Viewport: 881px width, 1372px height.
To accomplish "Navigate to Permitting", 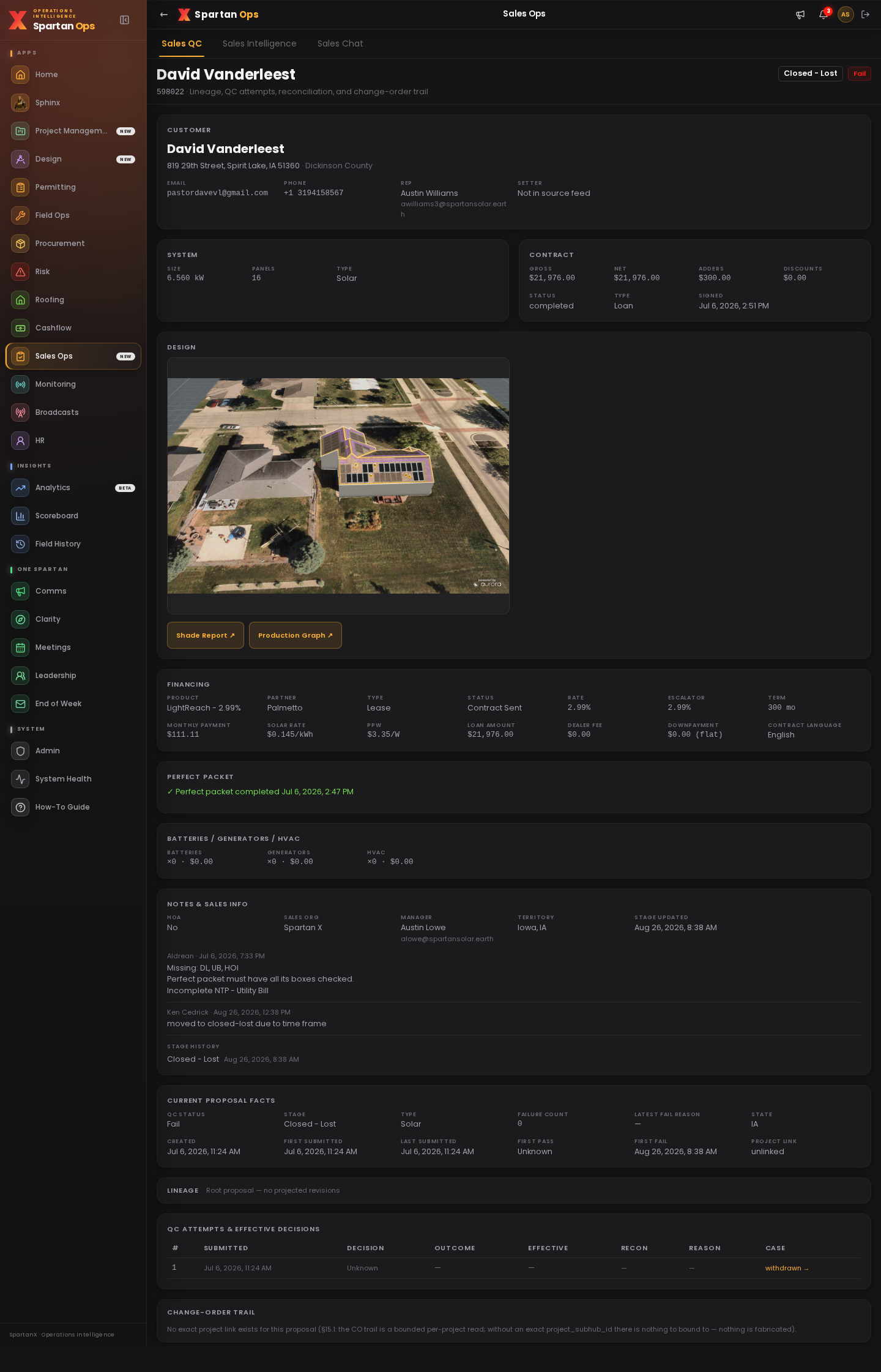I will 73,187.
